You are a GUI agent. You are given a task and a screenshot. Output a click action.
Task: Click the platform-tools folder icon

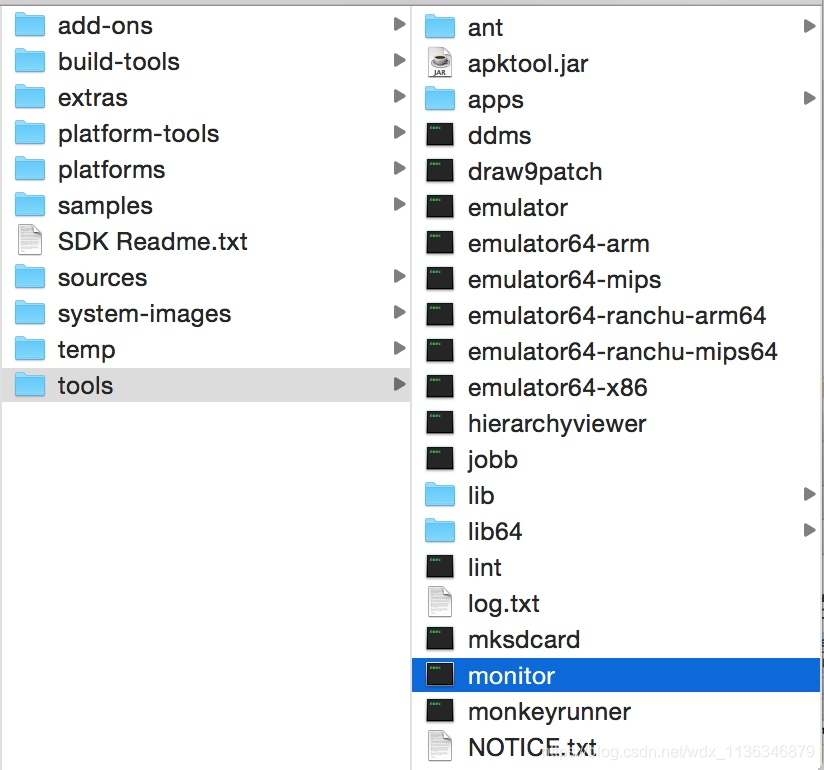pyautogui.click(x=30, y=133)
